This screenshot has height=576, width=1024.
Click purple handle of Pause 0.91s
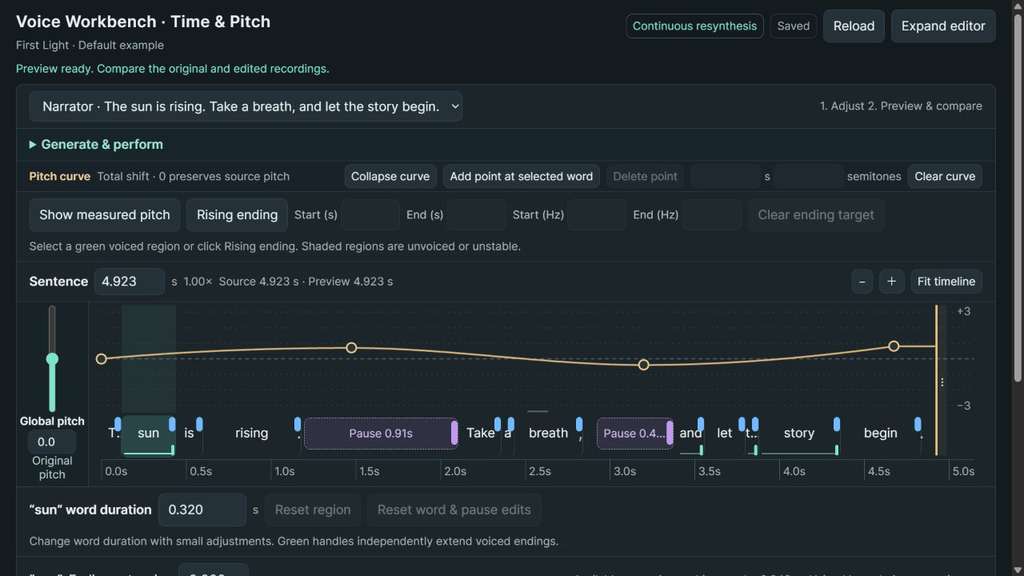tap(455, 434)
